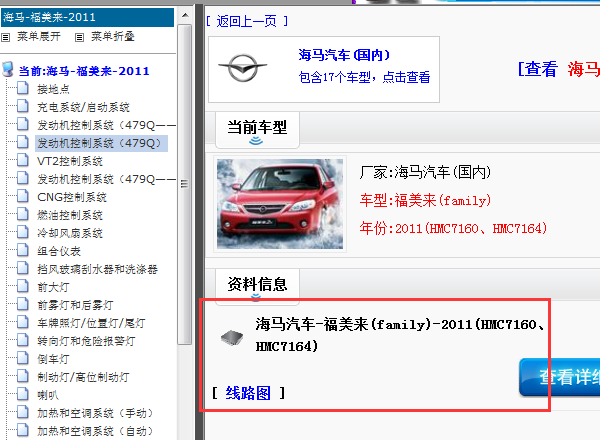Open the 倒车灯 tree item
Screen dimensions: 600x440
click(x=53, y=359)
